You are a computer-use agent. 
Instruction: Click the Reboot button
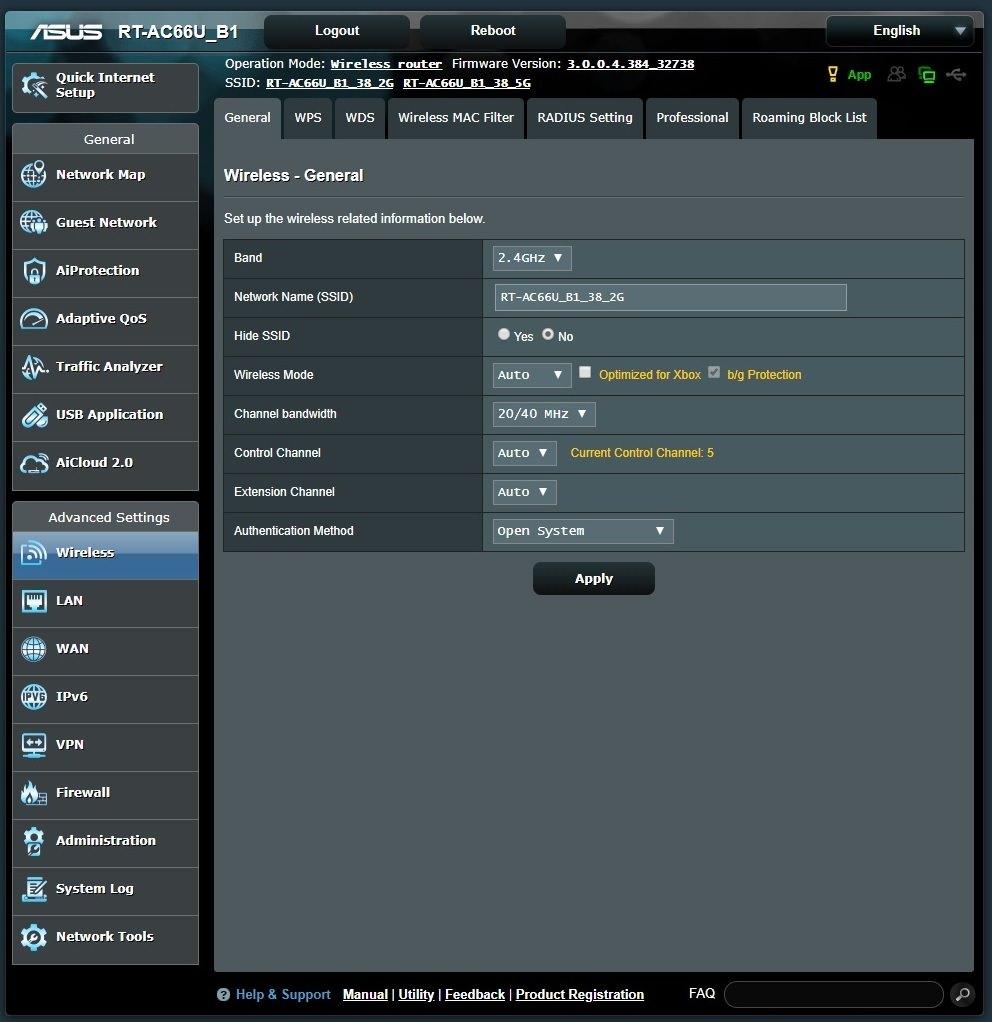pos(493,31)
